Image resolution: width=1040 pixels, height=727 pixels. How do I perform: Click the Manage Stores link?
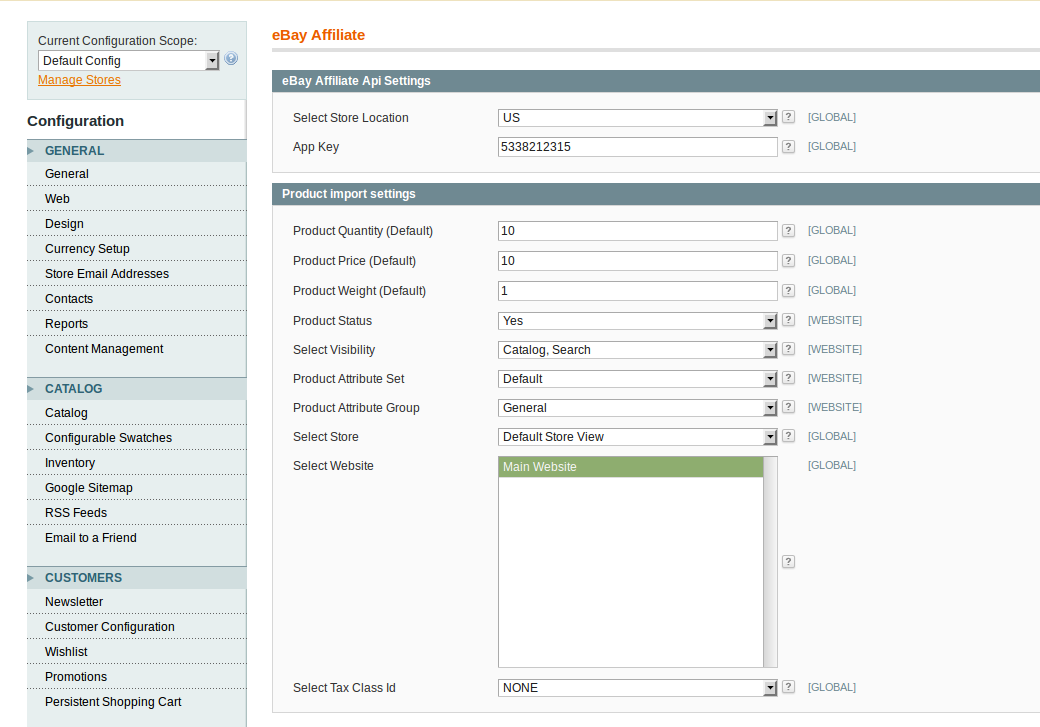79,80
